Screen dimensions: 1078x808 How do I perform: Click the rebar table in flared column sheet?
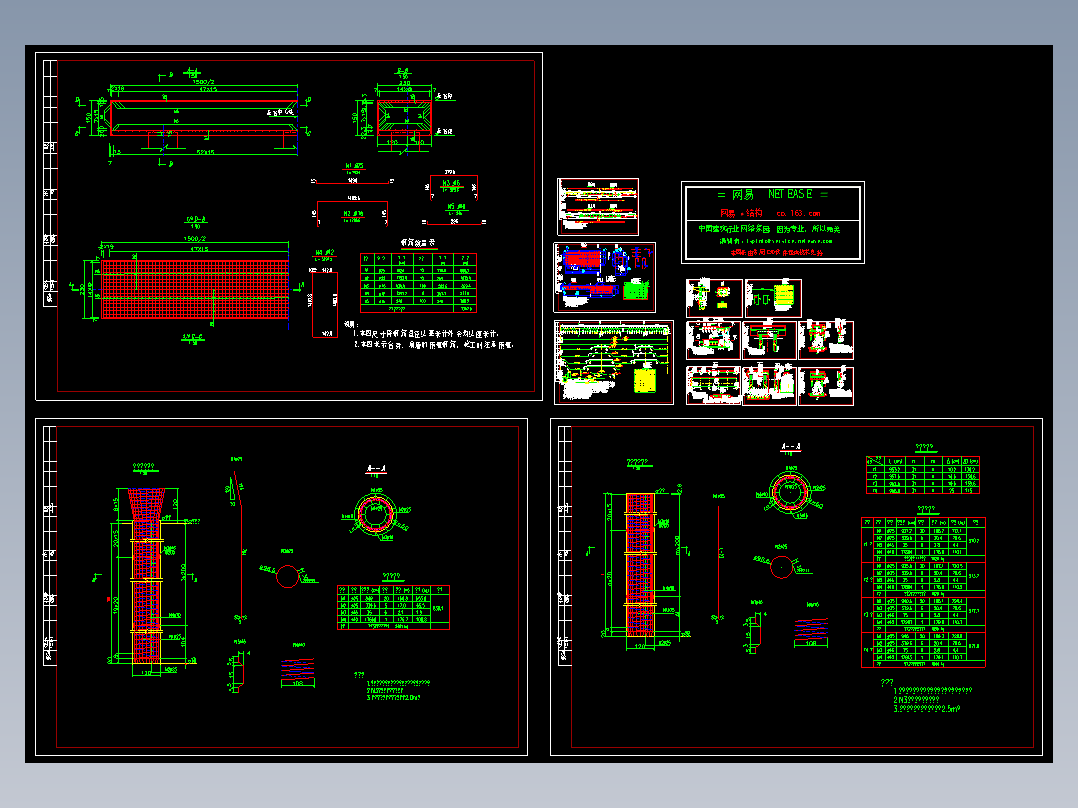tap(393, 607)
